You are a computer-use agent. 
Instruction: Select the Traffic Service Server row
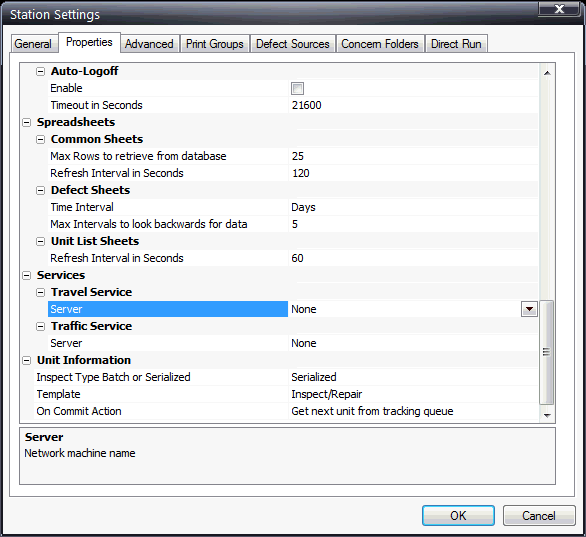(x=293, y=343)
